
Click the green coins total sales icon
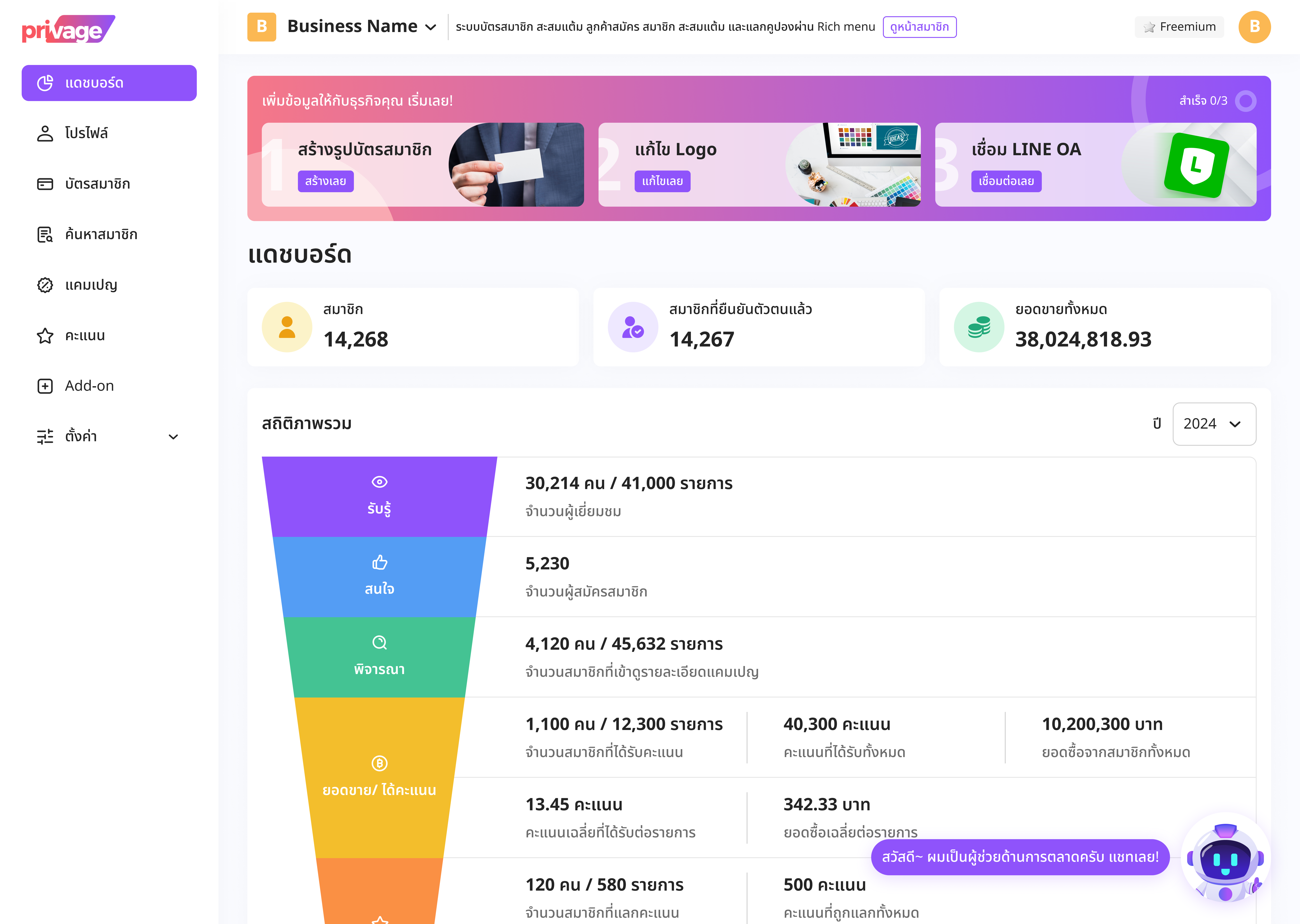[x=979, y=327]
